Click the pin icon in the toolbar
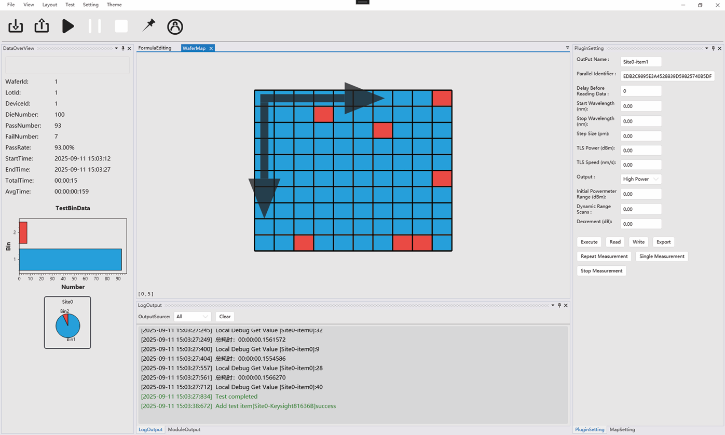Screen dimensions: 725x435 click(x=149, y=25)
